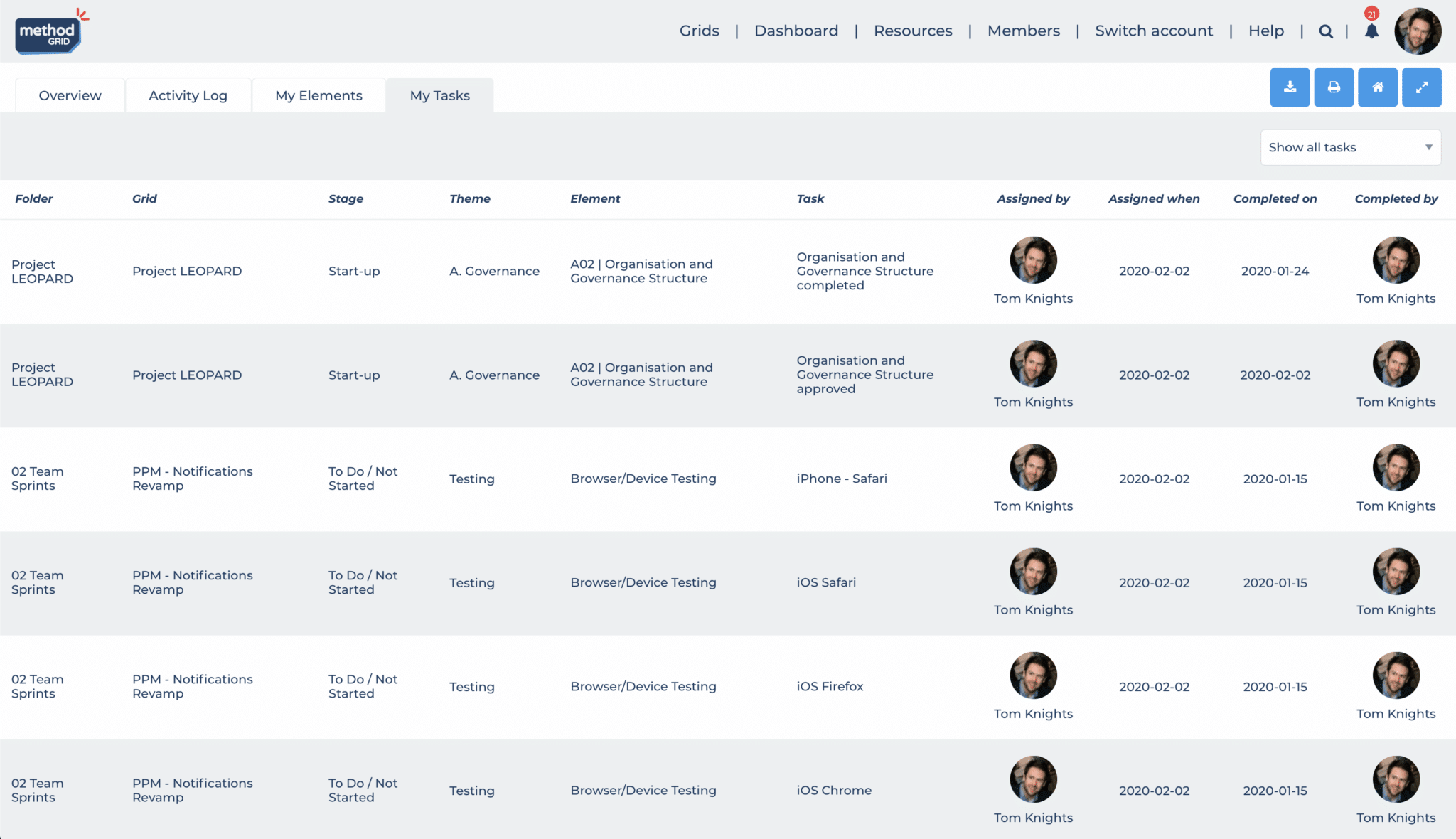Click Completed by avatar in 'approved' task row
This screenshot has height=839, width=1456.
1396,364
